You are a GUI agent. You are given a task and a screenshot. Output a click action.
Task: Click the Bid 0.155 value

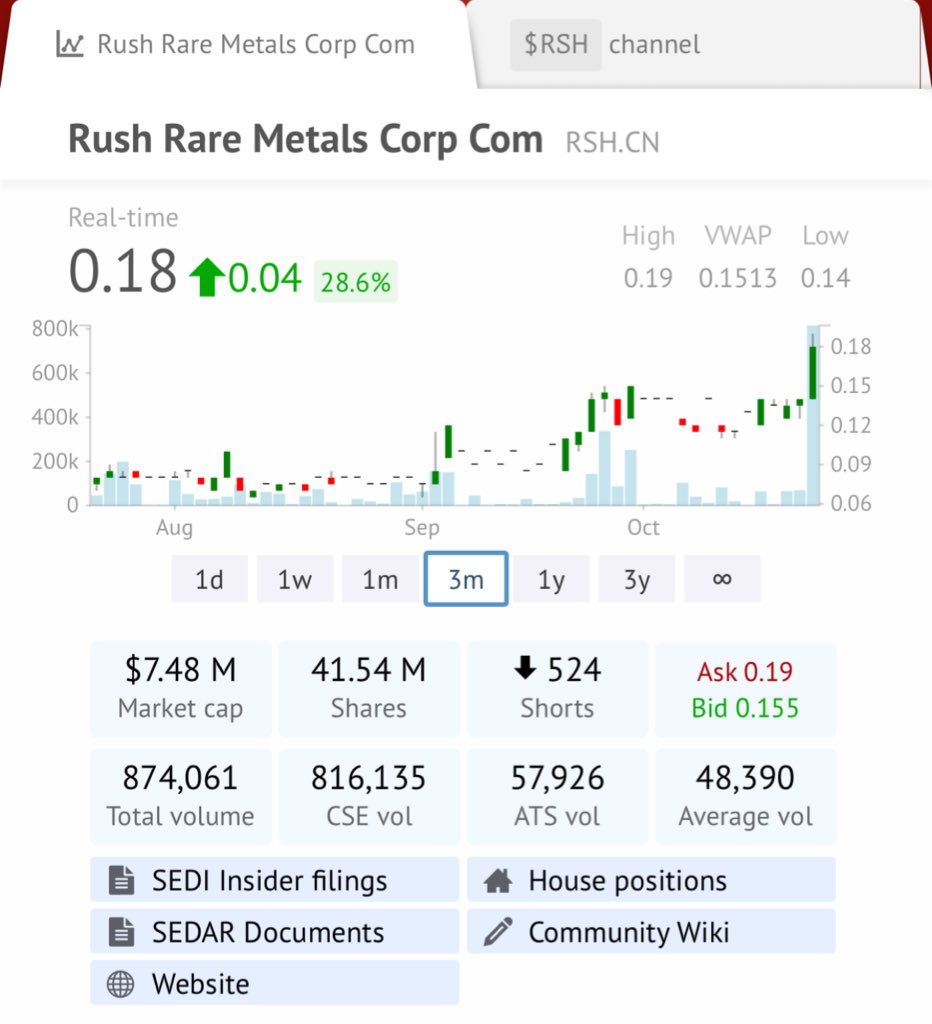(x=745, y=708)
